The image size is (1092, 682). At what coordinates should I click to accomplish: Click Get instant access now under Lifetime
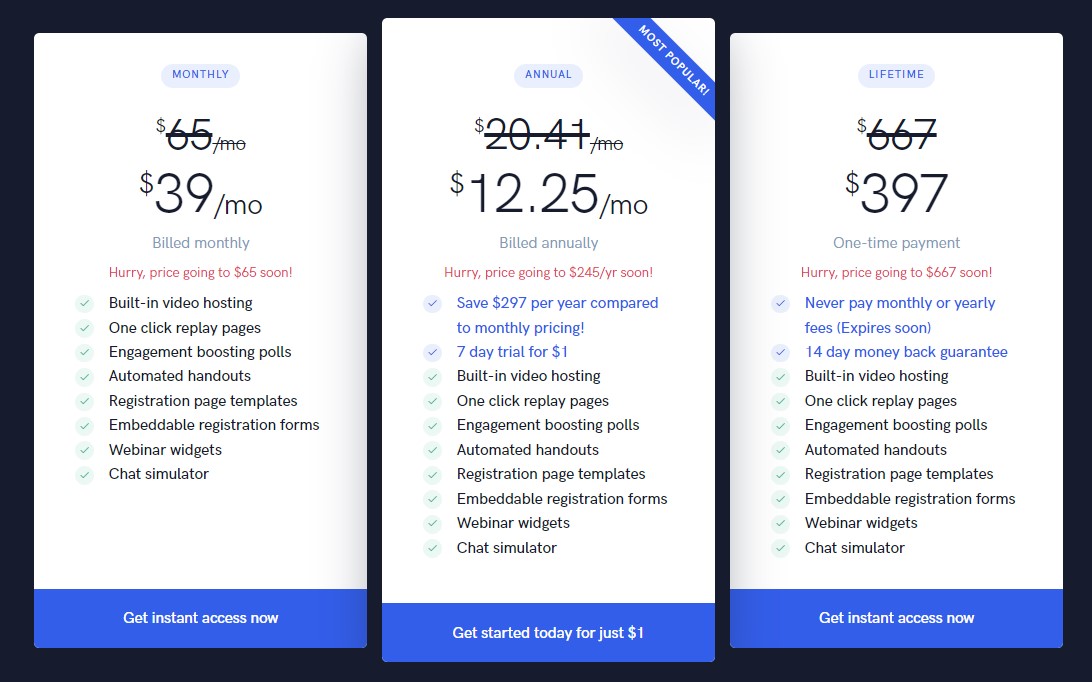896,618
